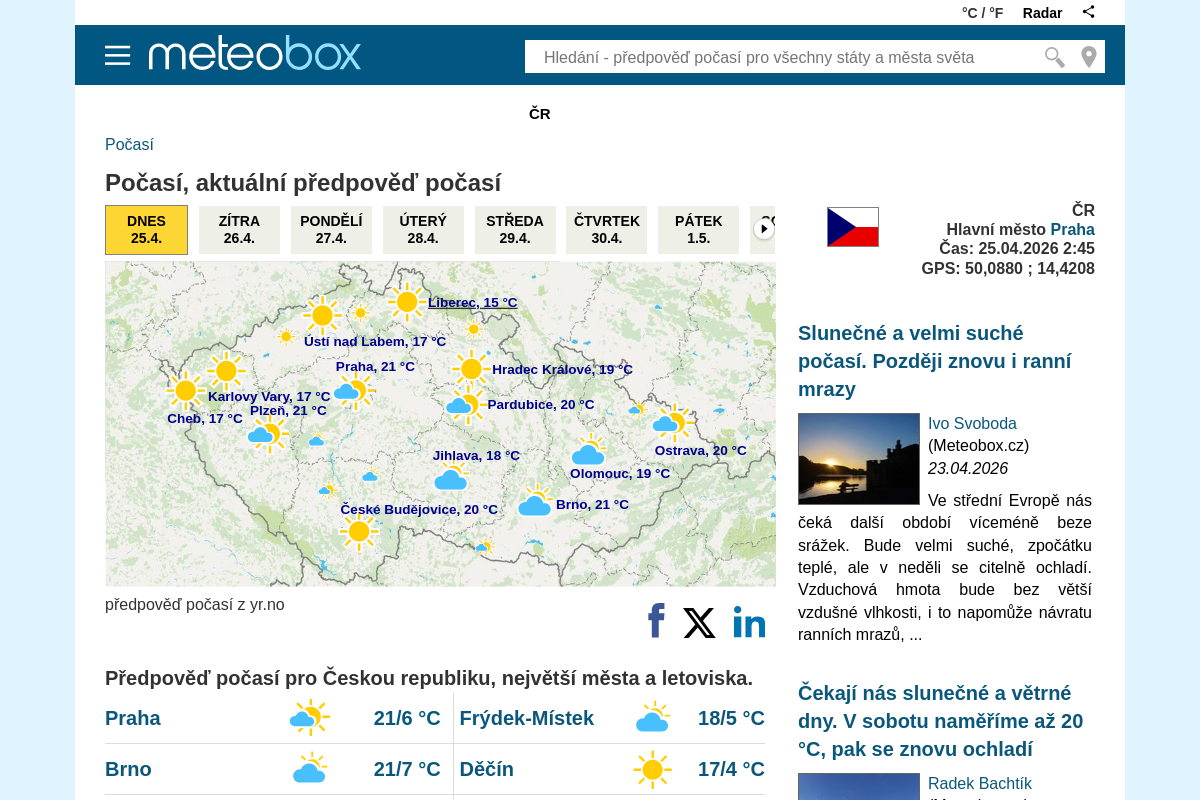
Task: Click the meteobox logo
Action: 254,53
